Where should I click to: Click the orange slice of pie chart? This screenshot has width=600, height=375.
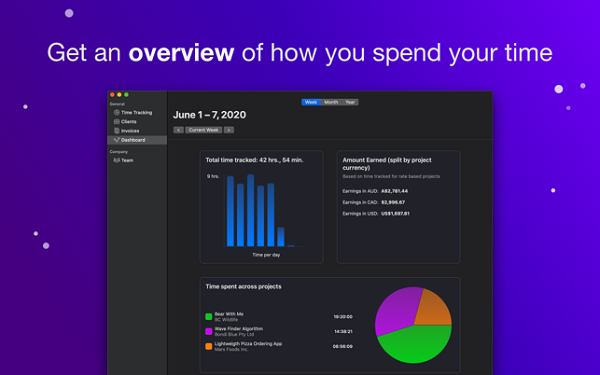pos(434,308)
